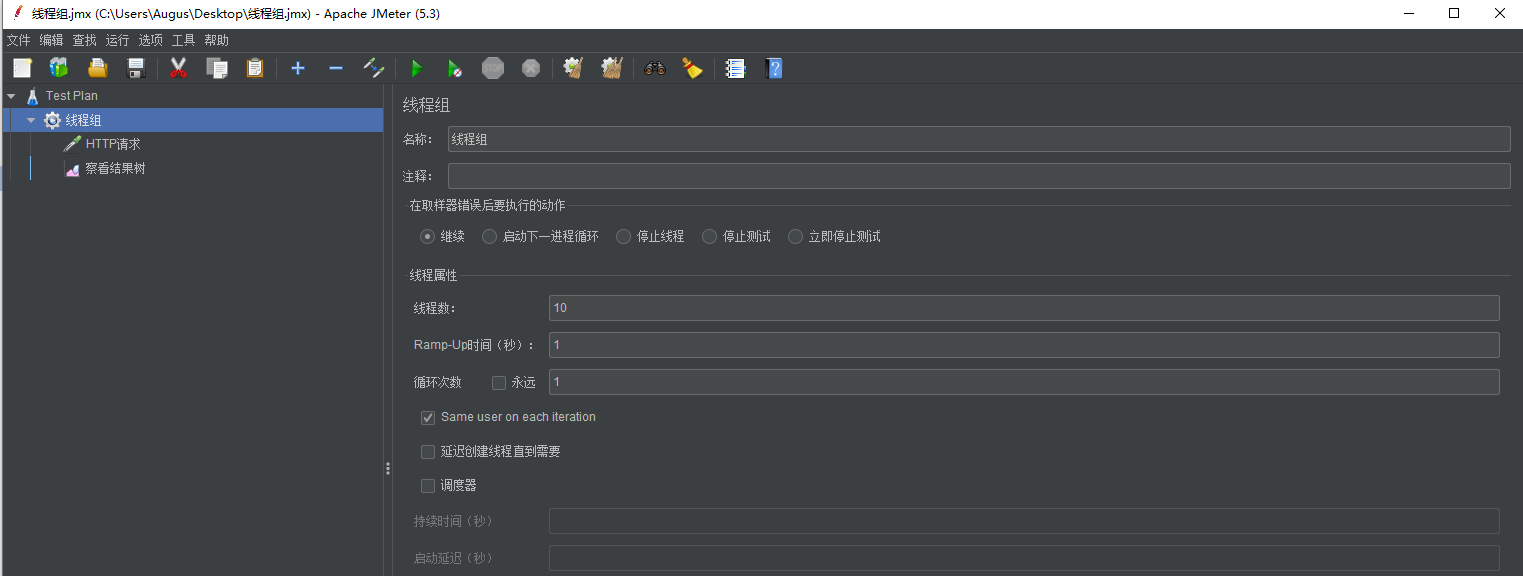Image resolution: width=1523 pixels, height=576 pixels.
Task: Paste element from clipboard icon
Action: tap(255, 68)
